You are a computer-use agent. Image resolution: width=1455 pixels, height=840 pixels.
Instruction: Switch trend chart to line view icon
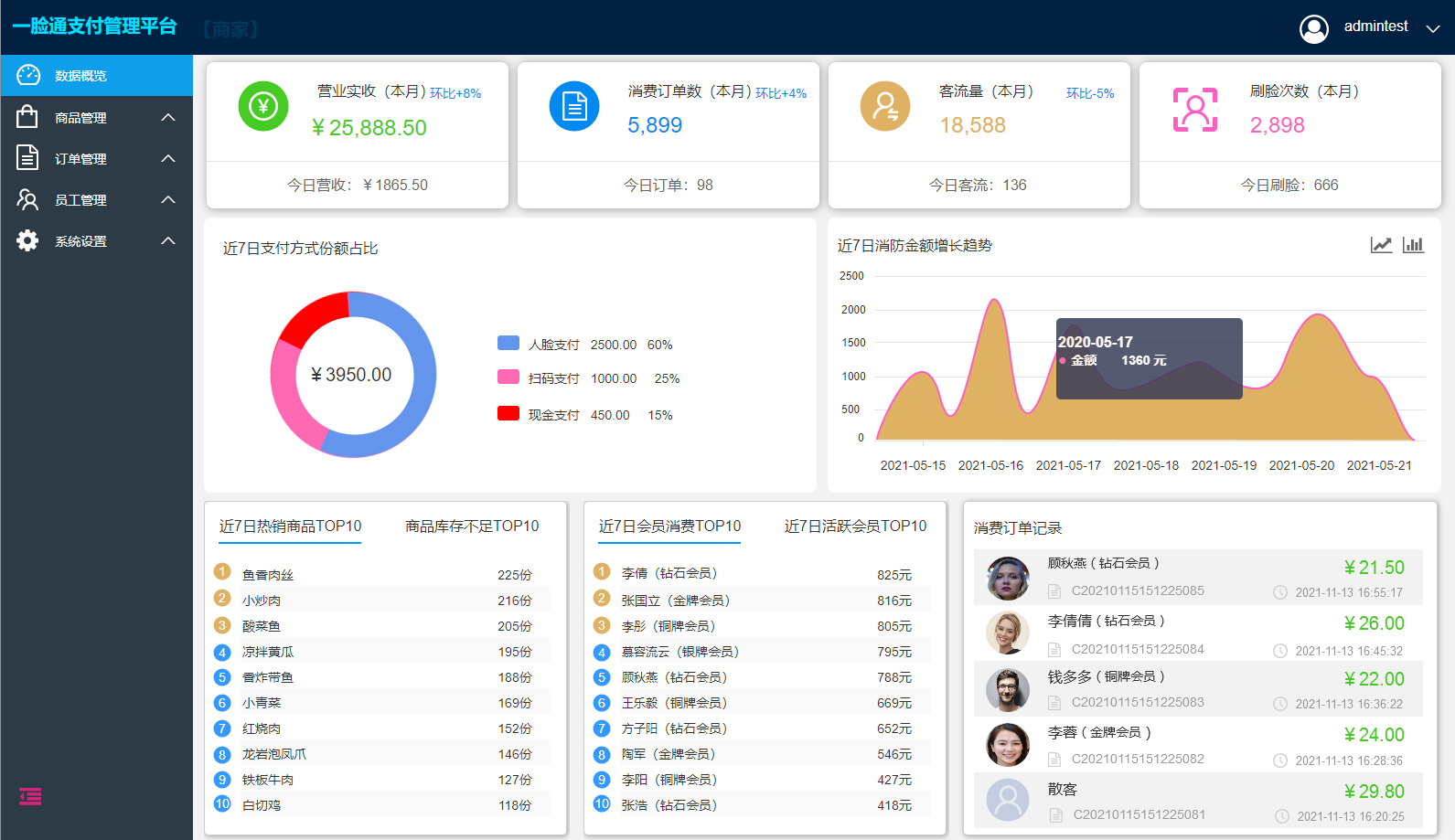click(1381, 245)
